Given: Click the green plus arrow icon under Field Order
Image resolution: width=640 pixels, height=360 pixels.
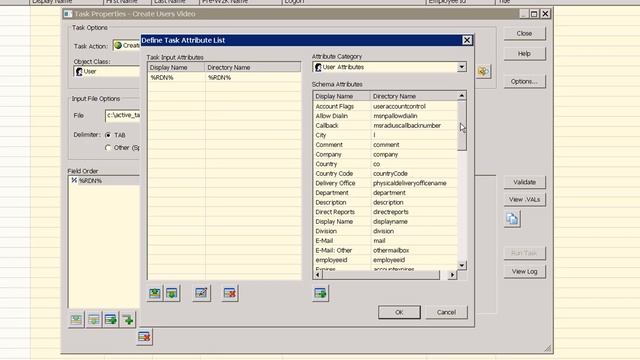Looking at the screenshot, I should coord(128,320).
